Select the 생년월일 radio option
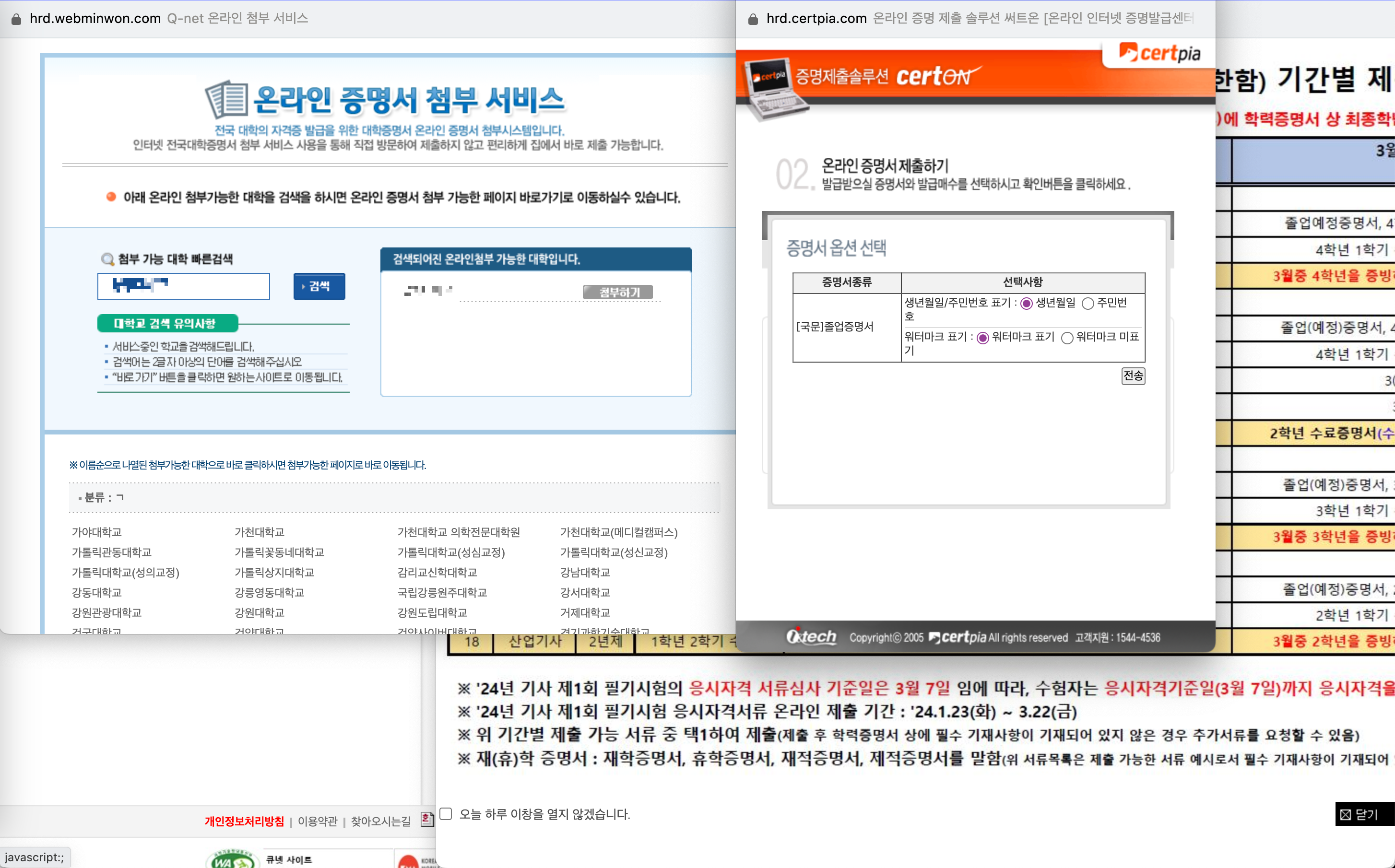The height and width of the screenshot is (868, 1395). click(1027, 303)
